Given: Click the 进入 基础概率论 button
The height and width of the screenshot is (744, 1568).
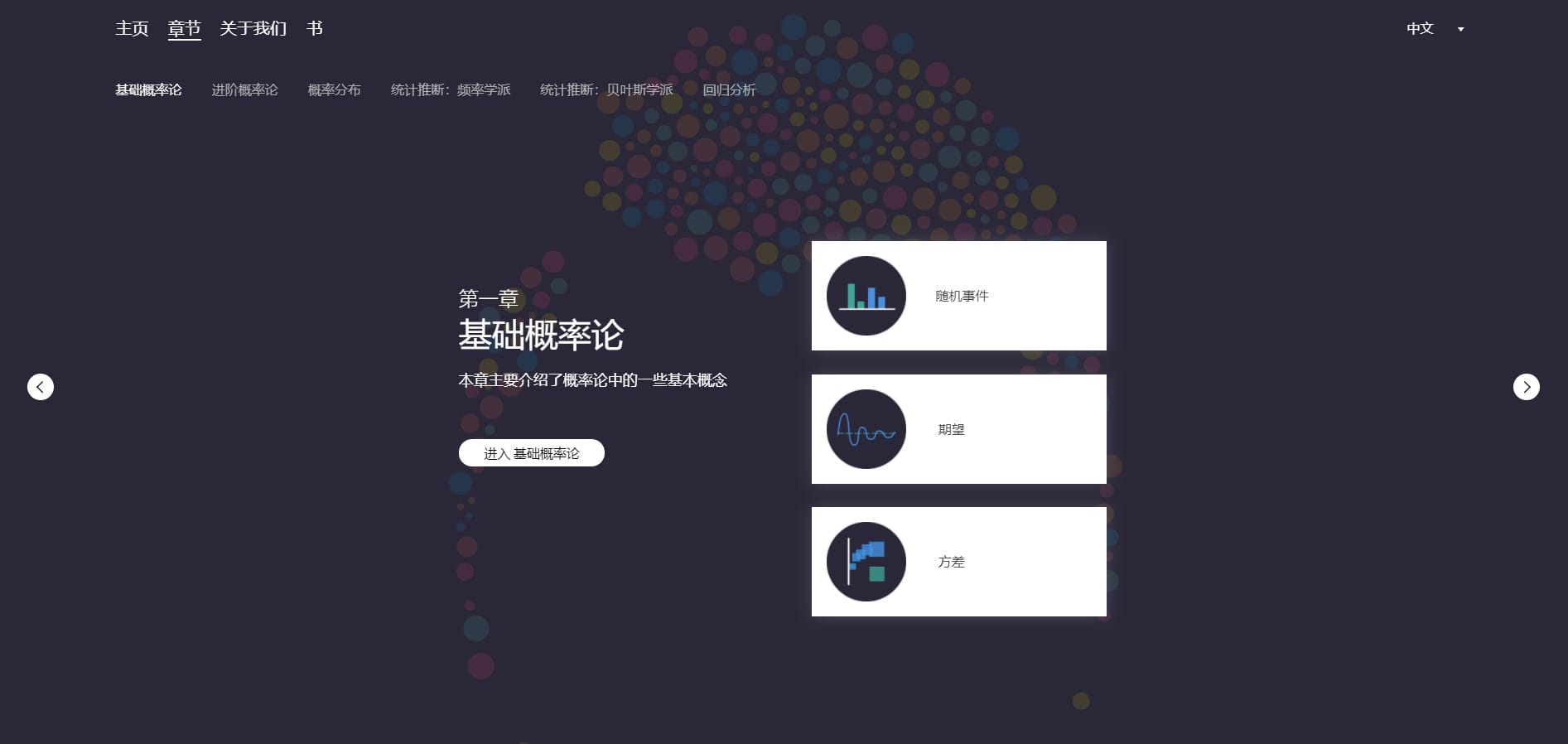Looking at the screenshot, I should 532,453.
